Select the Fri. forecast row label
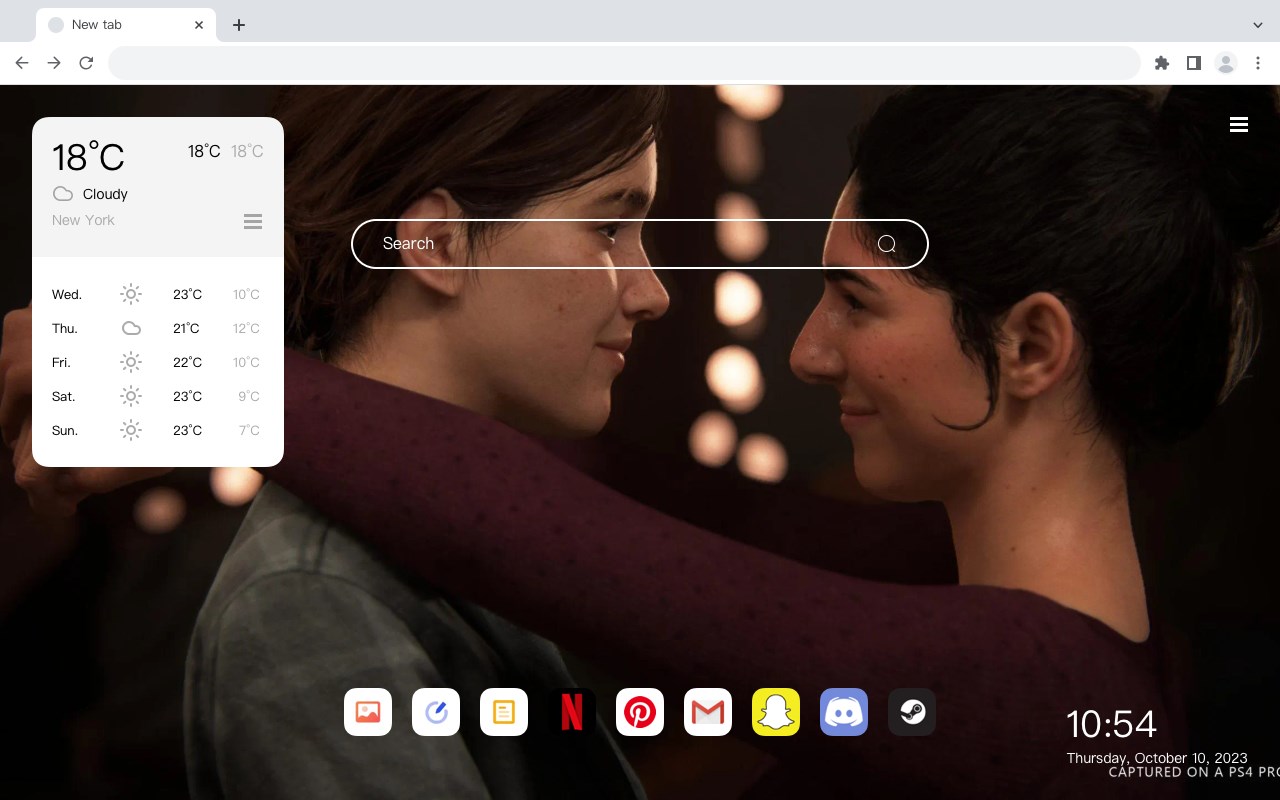This screenshot has height=800, width=1280. coord(61,362)
